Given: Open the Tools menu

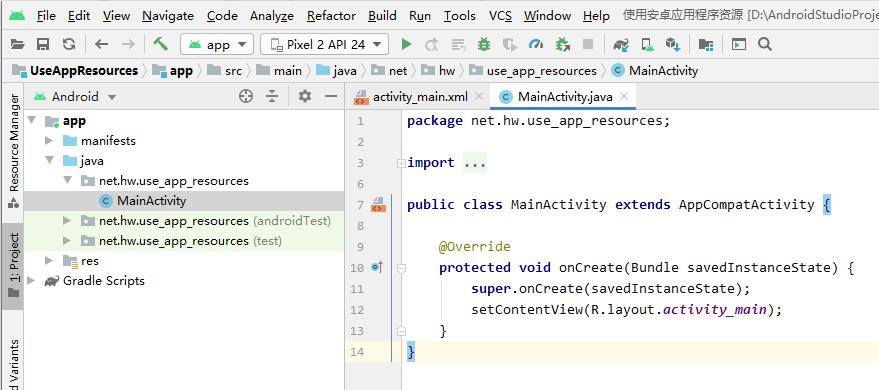Looking at the screenshot, I should (460, 16).
